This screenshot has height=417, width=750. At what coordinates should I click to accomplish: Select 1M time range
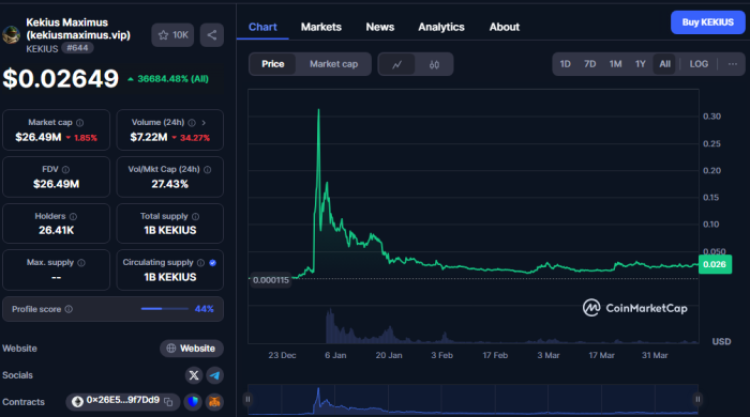615,64
